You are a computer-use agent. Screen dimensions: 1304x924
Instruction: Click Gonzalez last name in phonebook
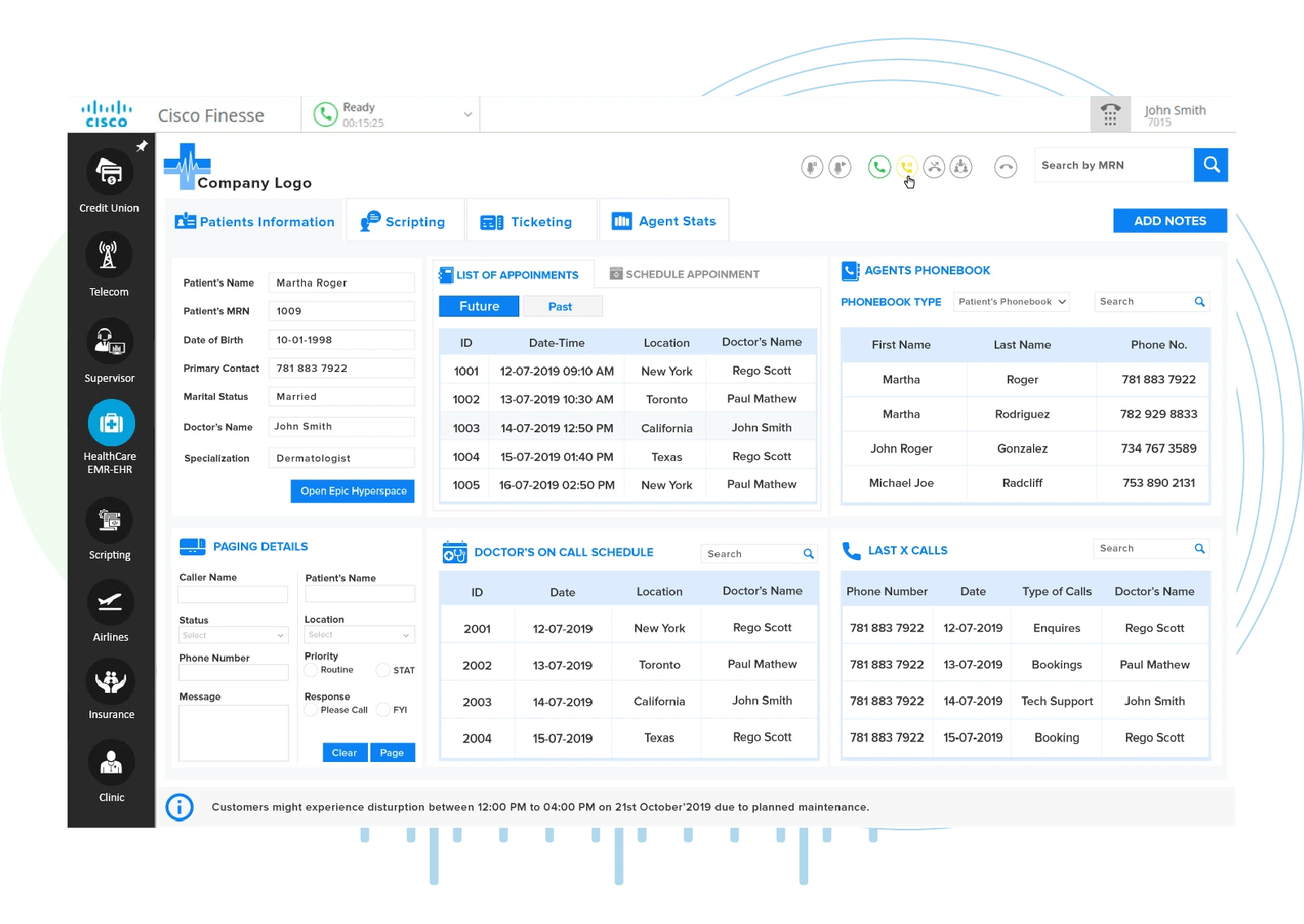coord(1022,449)
